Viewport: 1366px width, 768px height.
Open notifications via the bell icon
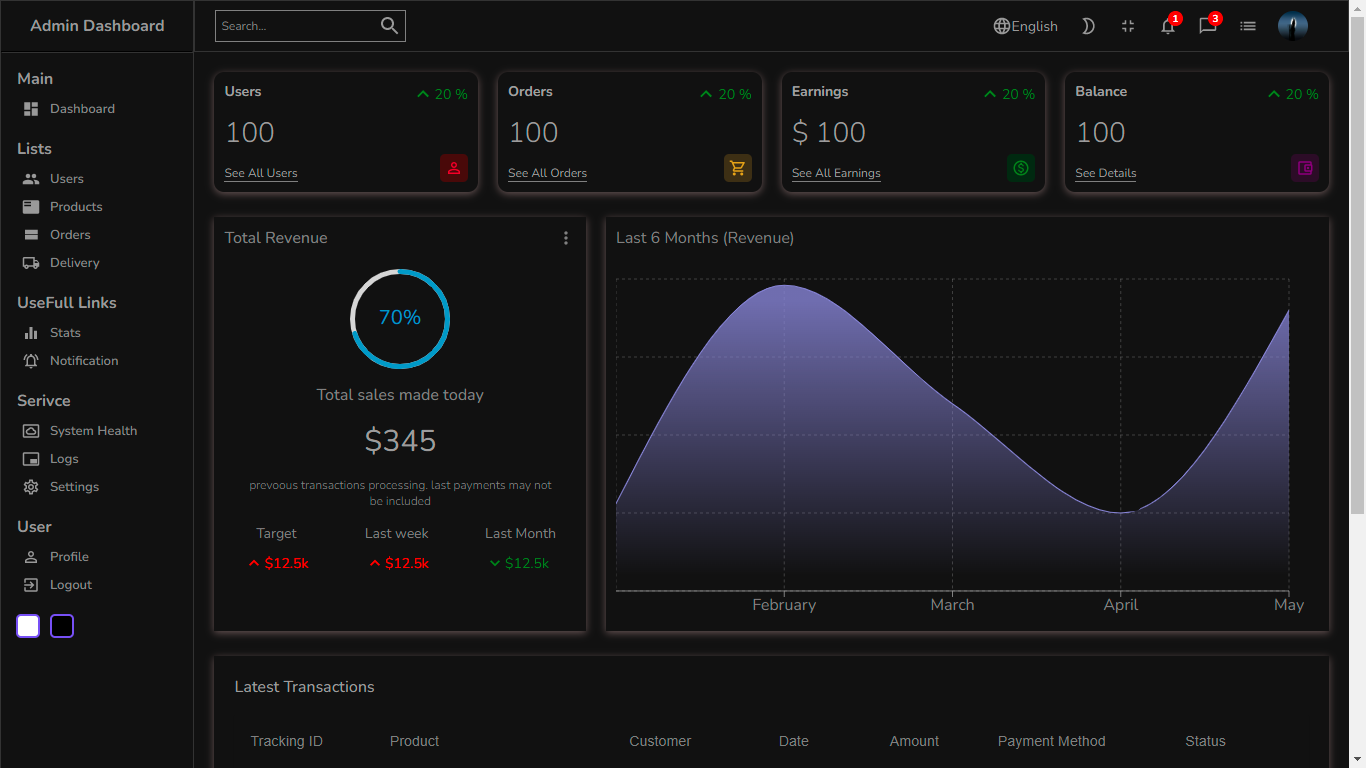click(x=1168, y=26)
